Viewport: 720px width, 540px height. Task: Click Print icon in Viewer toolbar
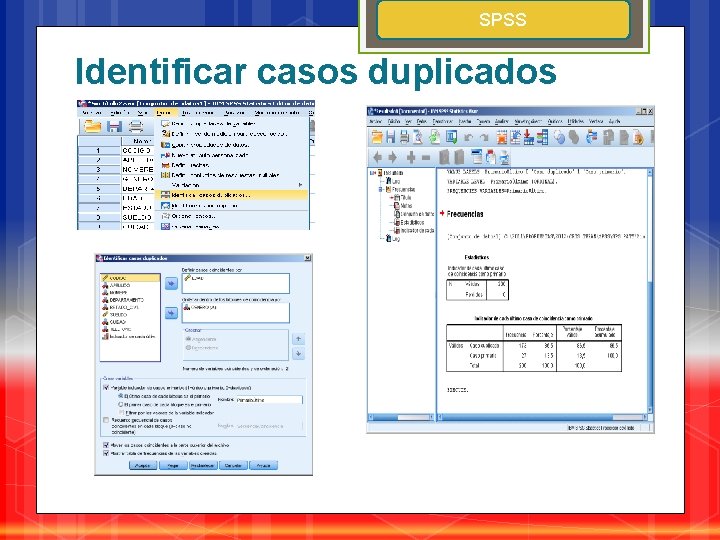404,137
